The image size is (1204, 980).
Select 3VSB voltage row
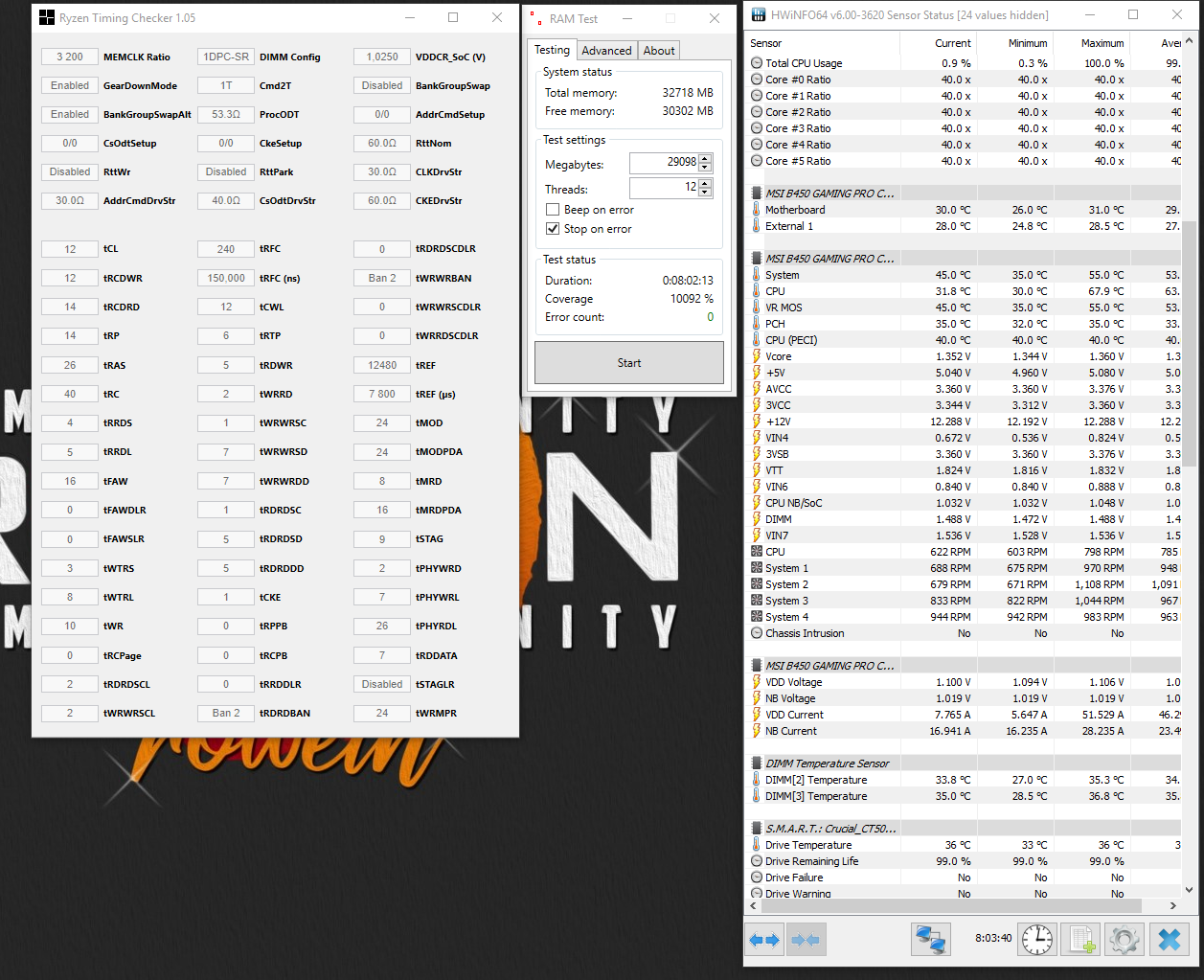964,454
